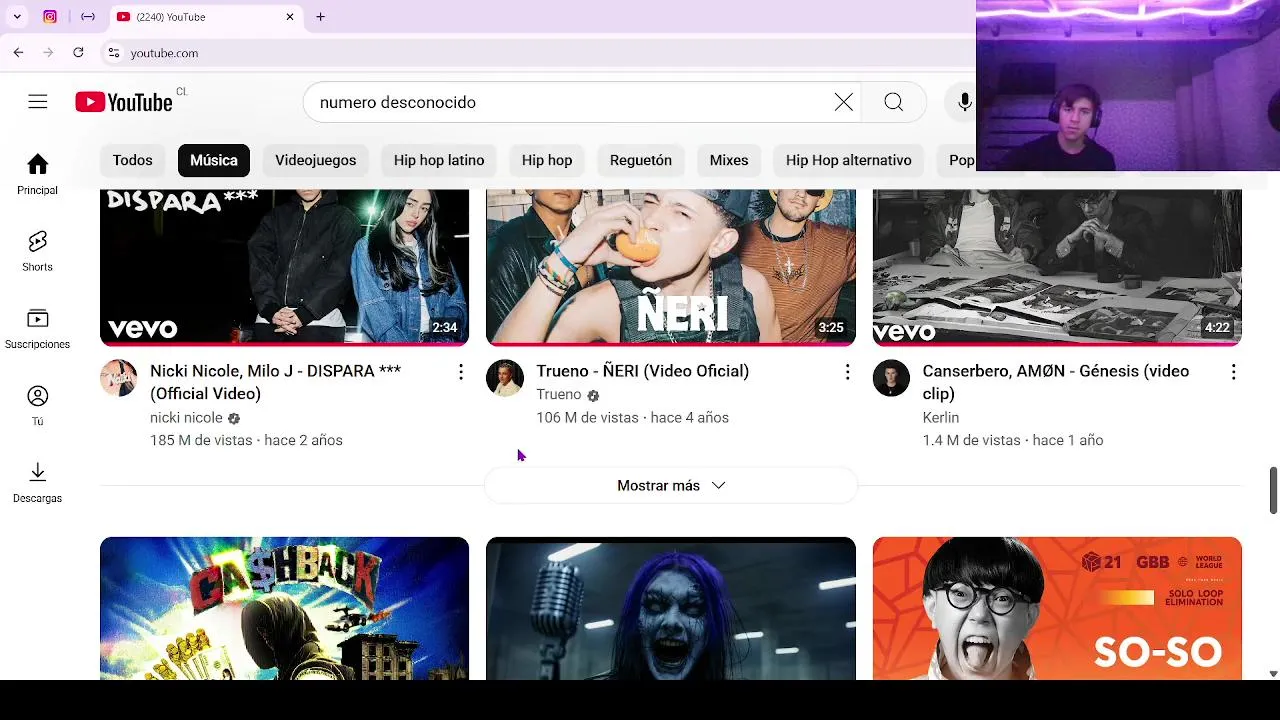Select the Videojuegos filter chip
The height and width of the screenshot is (720, 1280).
pos(316,160)
